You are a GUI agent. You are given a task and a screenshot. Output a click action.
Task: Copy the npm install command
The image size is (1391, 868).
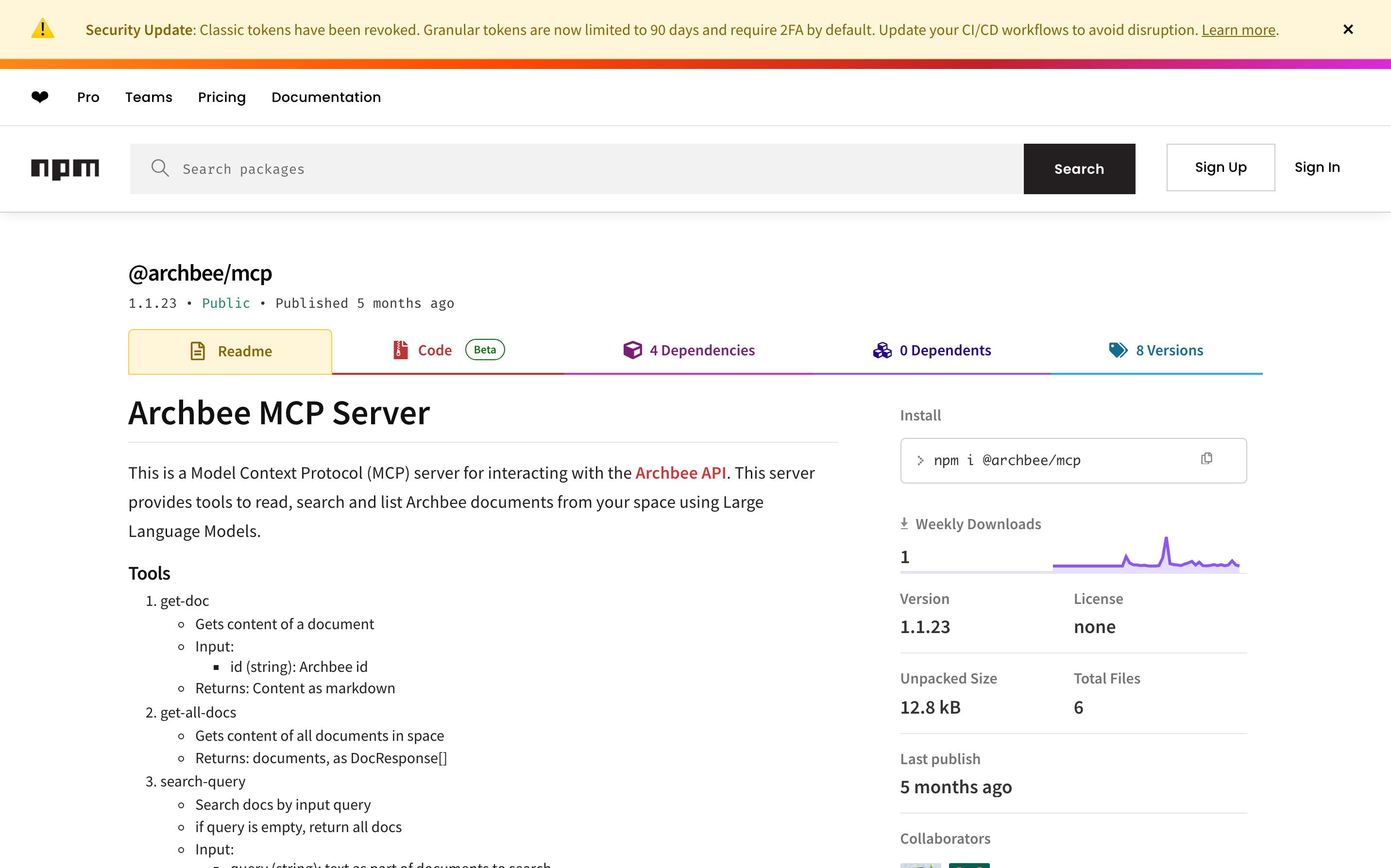(x=1206, y=459)
